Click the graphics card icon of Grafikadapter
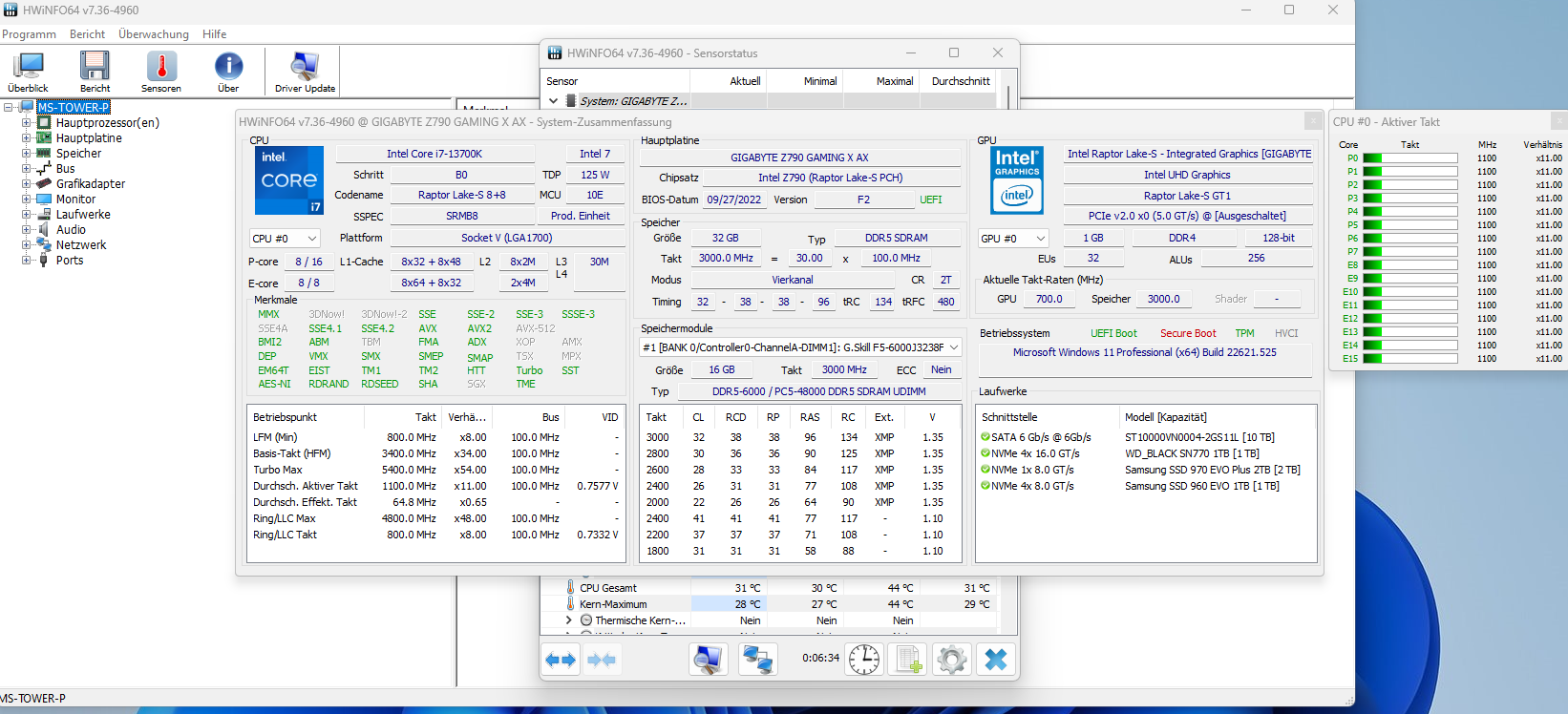Viewport: 1568px width, 714px height. tap(44, 183)
